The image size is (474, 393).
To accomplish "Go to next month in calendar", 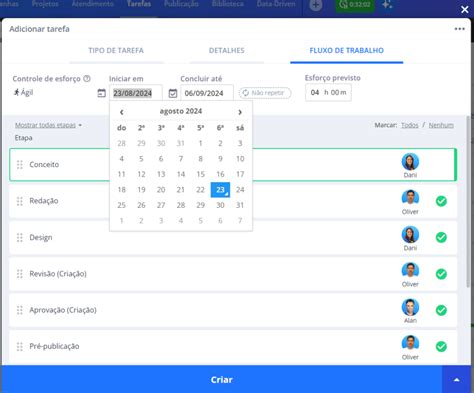I will click(x=240, y=112).
